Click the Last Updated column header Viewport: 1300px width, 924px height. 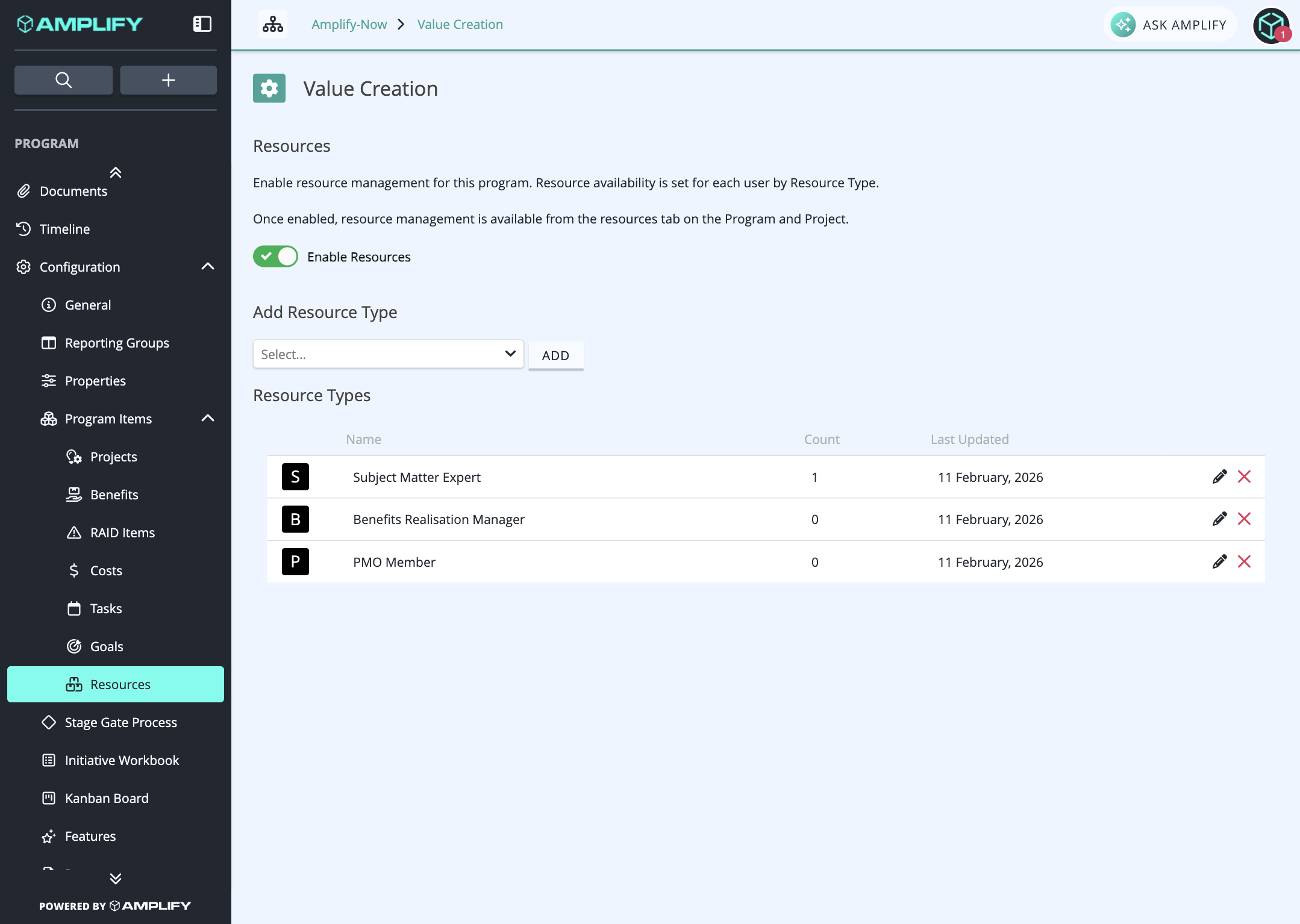(969, 439)
